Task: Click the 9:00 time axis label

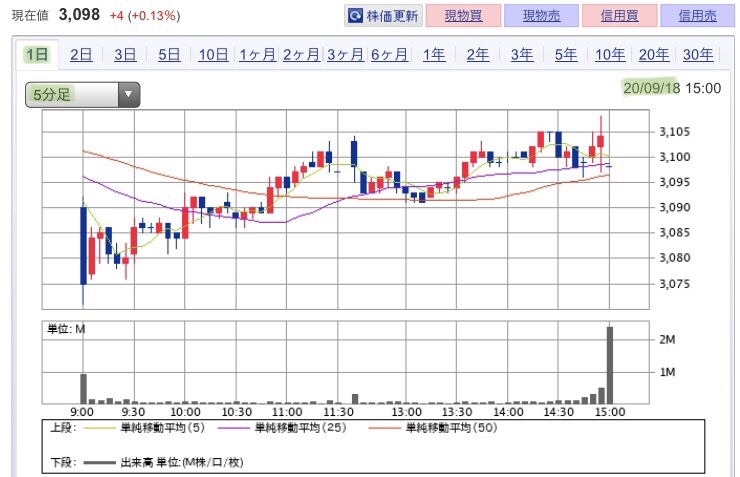Action: 82,412
